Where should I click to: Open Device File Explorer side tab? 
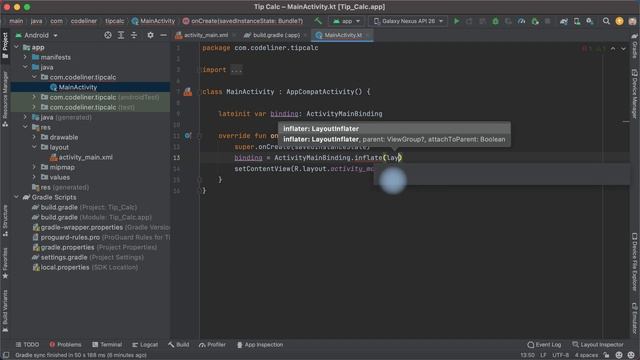click(635, 262)
